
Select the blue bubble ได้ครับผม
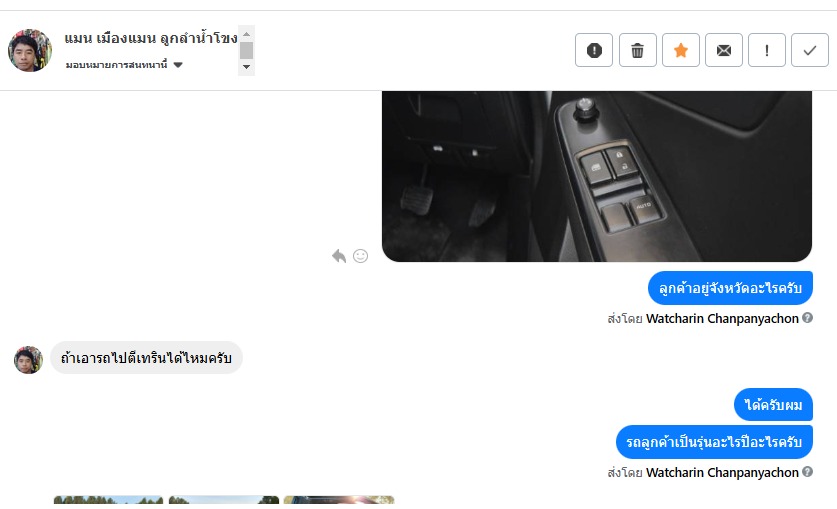(773, 405)
